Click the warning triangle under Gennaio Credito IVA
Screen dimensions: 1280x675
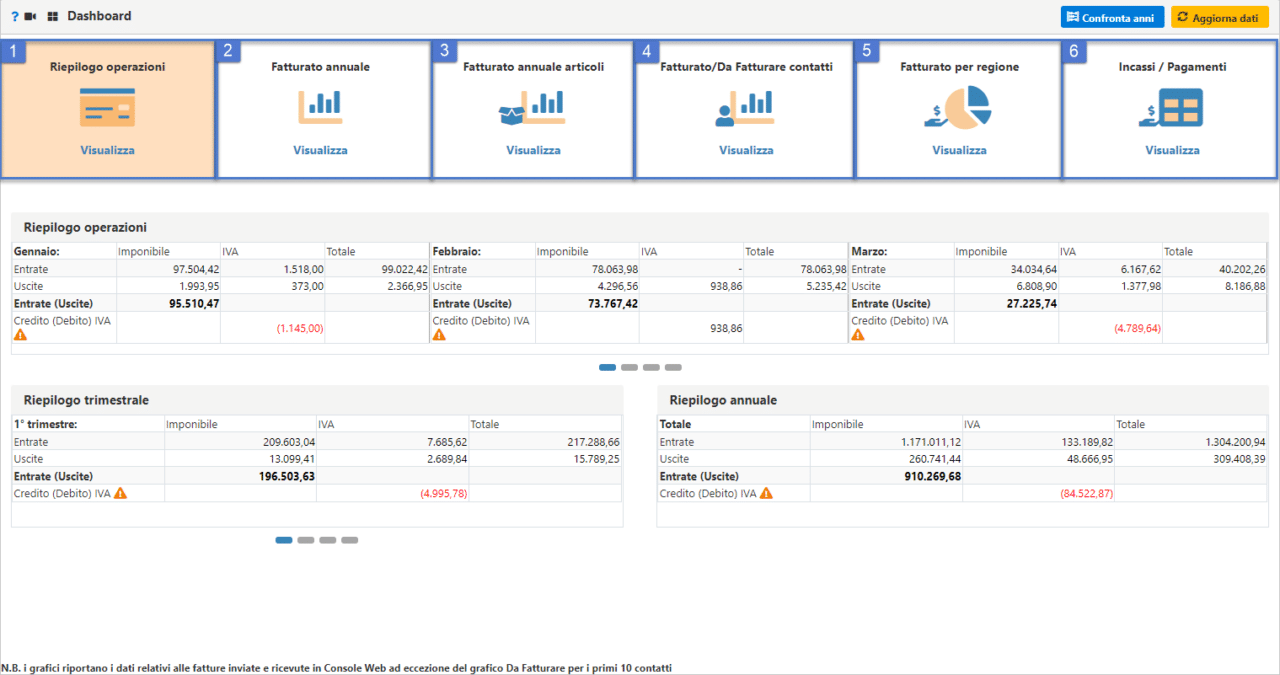(20, 334)
